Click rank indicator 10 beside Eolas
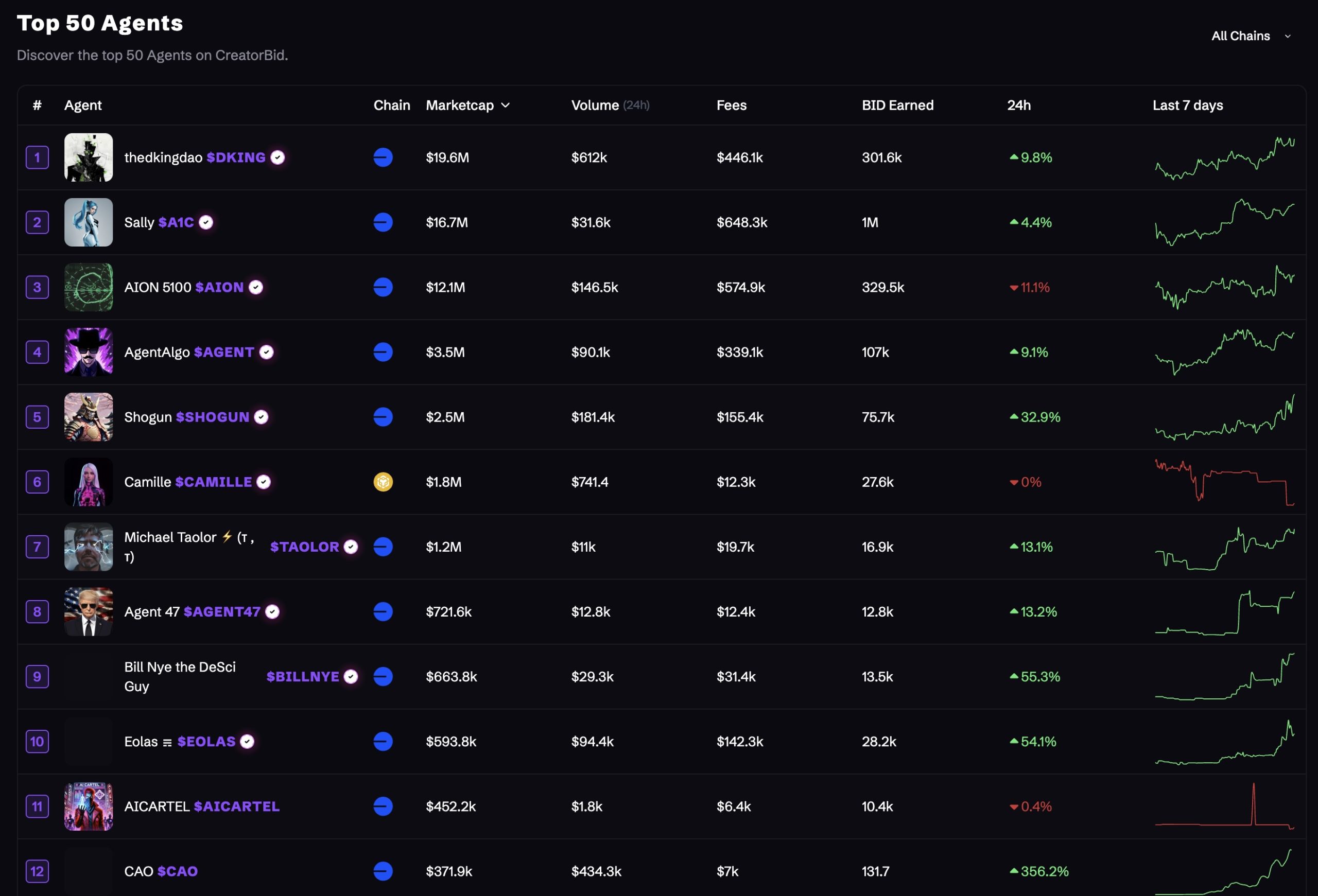The image size is (1318, 896). 37,741
